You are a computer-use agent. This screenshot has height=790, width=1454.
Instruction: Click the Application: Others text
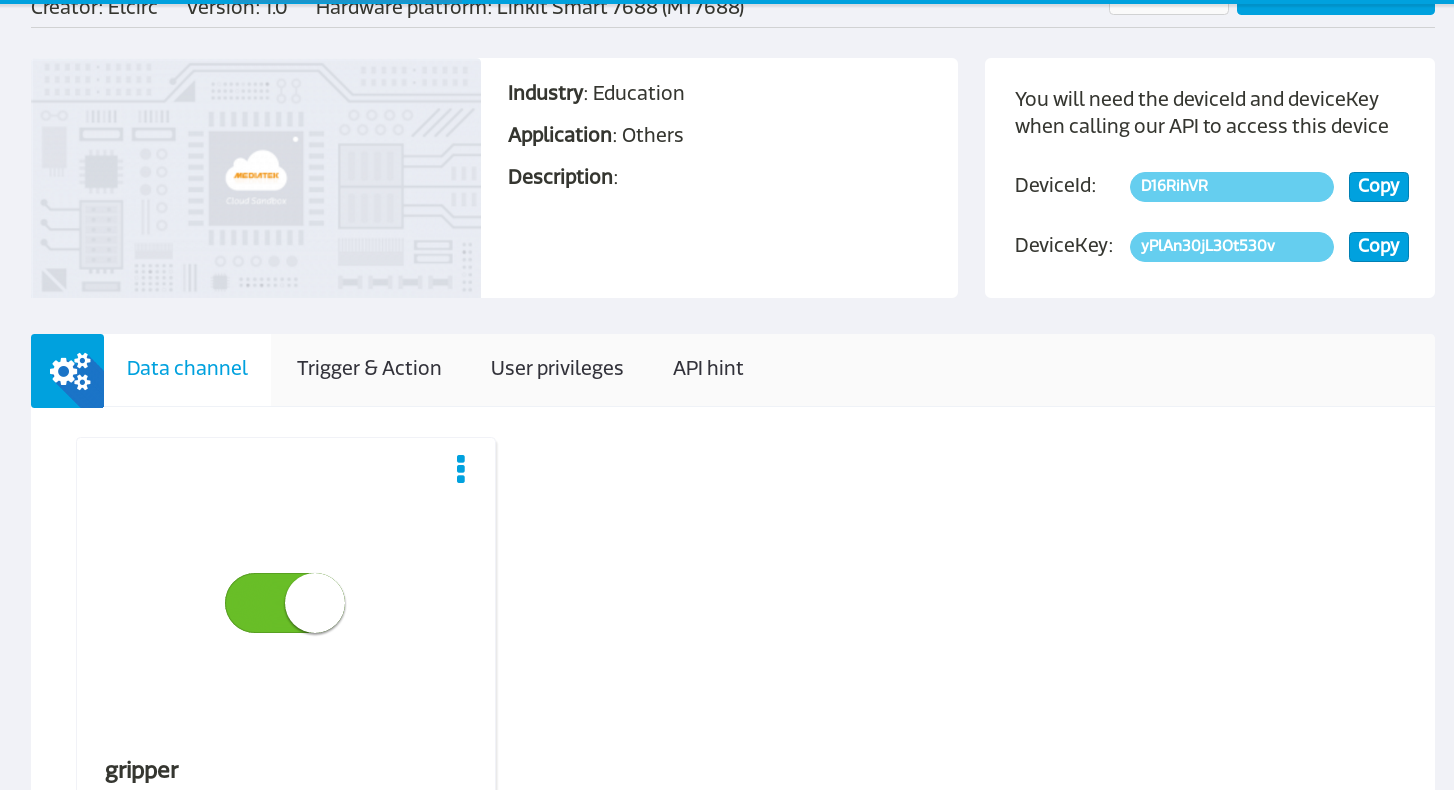(x=596, y=135)
